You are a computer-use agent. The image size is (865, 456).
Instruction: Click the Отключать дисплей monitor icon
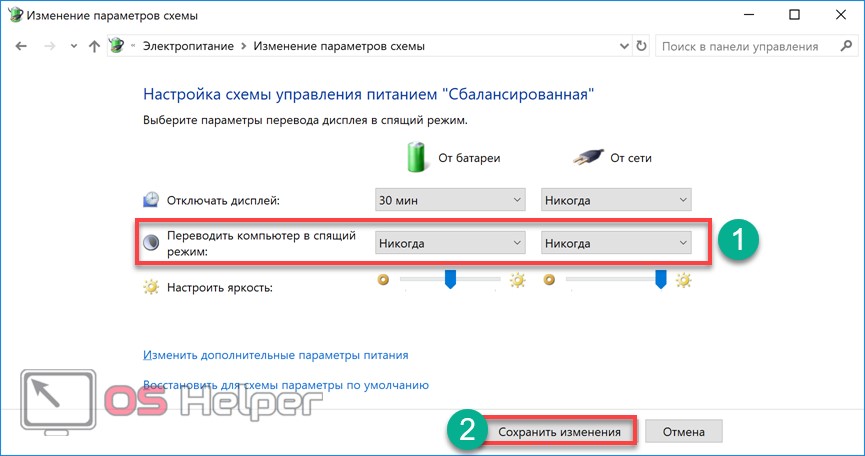151,200
